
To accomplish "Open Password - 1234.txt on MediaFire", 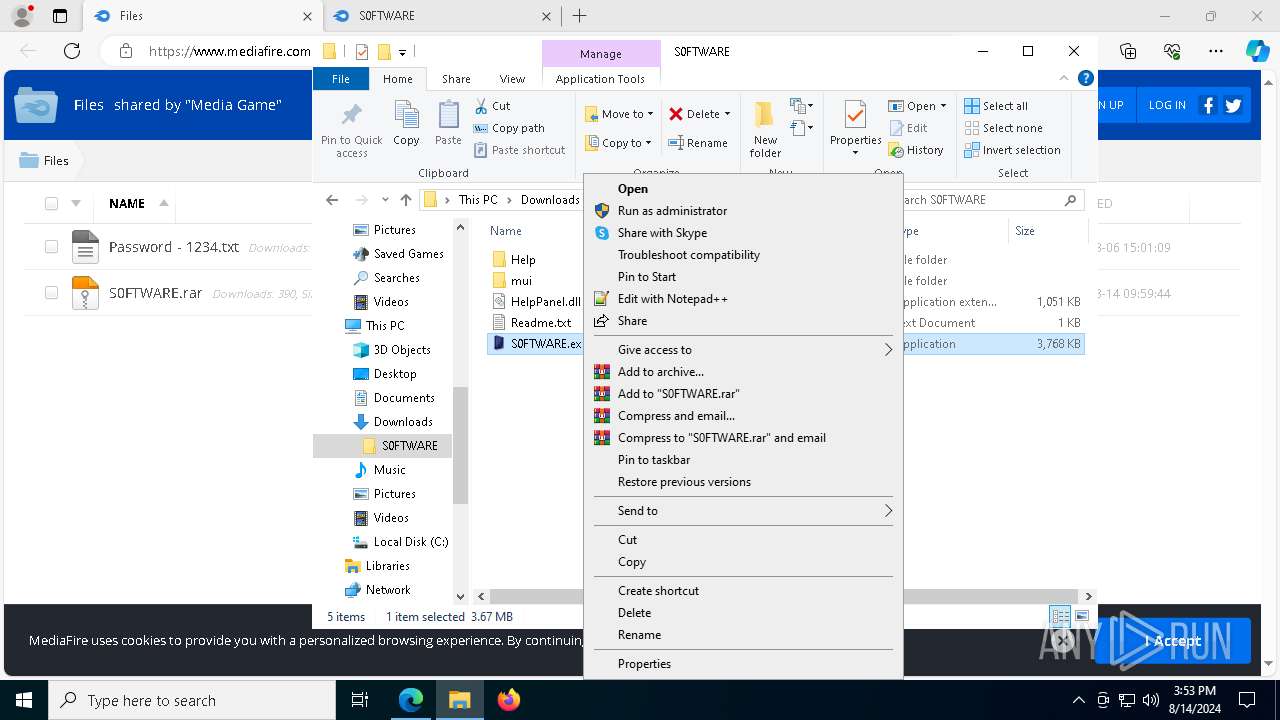I will point(174,247).
